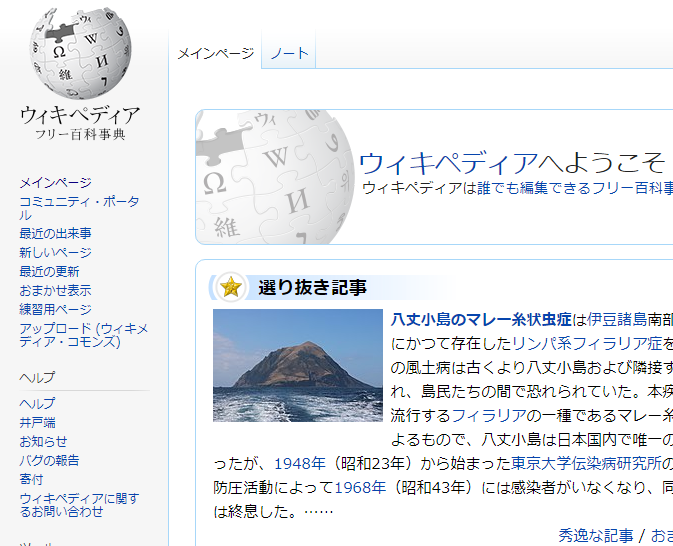Click the ヘルプ section heading in sidebar
Image resolution: width=673 pixels, height=546 pixels.
37,377
